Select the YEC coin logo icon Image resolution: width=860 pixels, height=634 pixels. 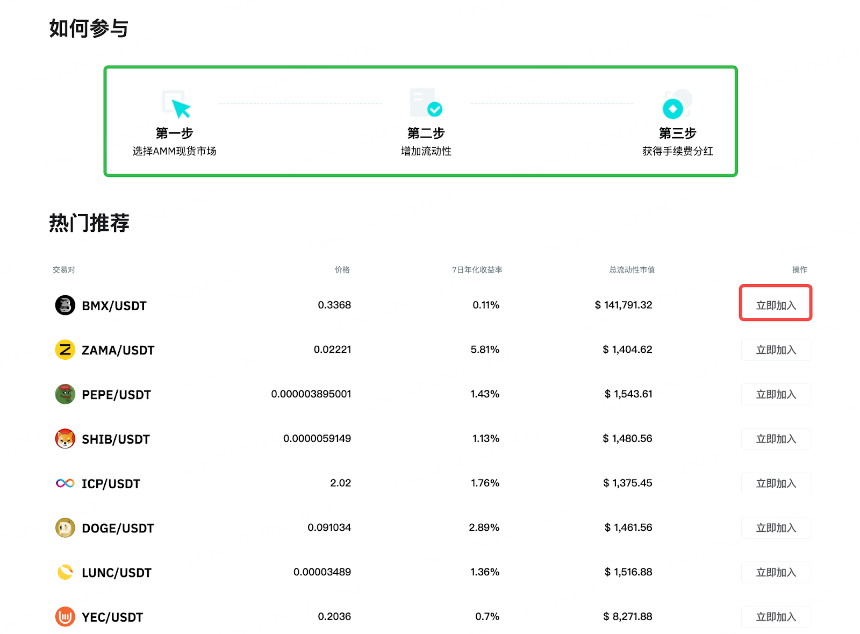click(x=65, y=617)
